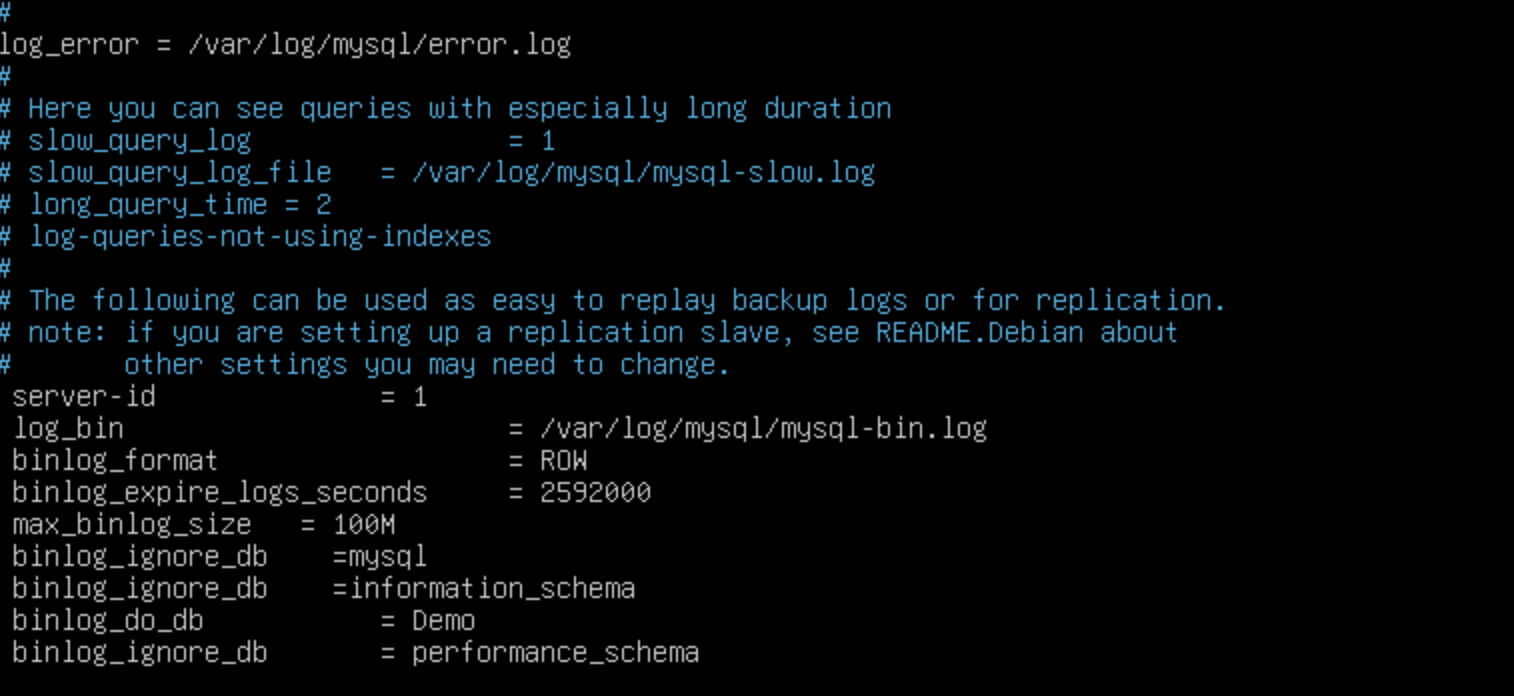Click the Demo database value
This screenshot has width=1514, height=696.
tap(443, 621)
